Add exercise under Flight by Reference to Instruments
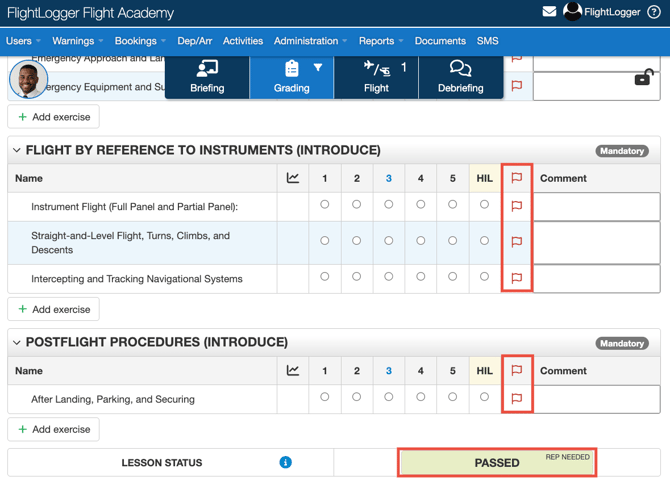This screenshot has width=670, height=489. pyautogui.click(x=54, y=309)
